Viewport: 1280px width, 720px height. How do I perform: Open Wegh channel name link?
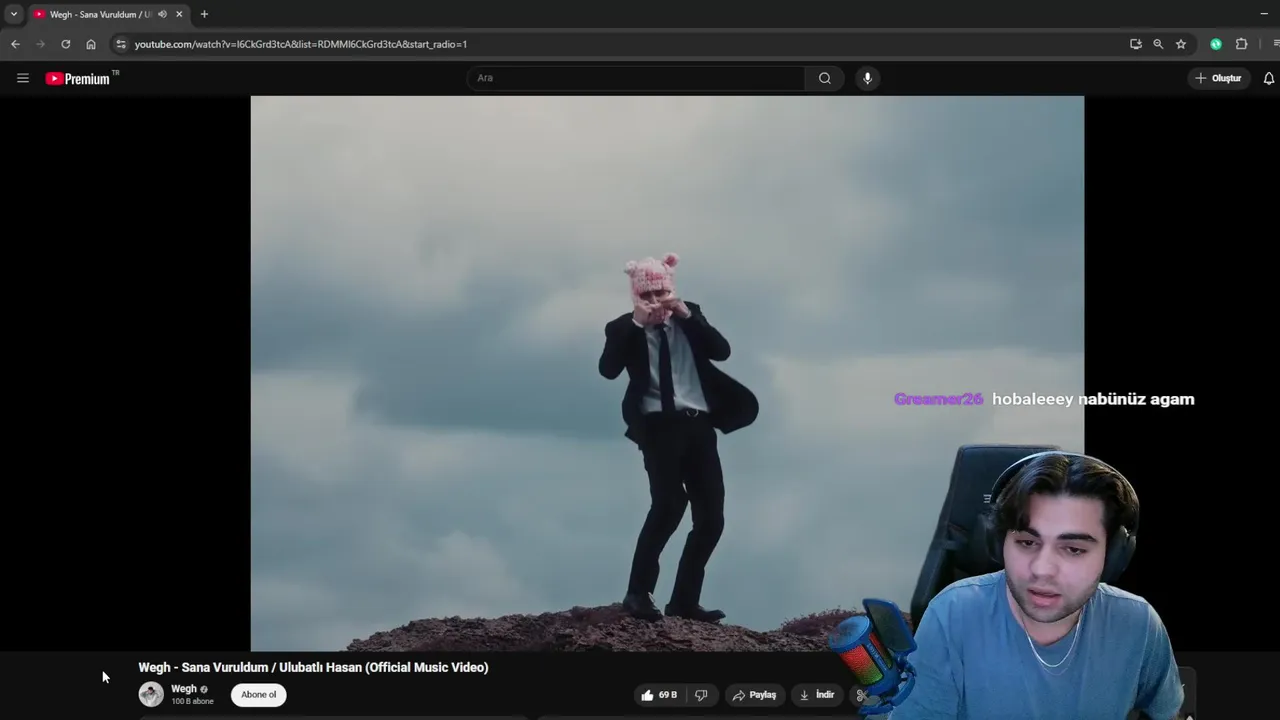coord(184,689)
